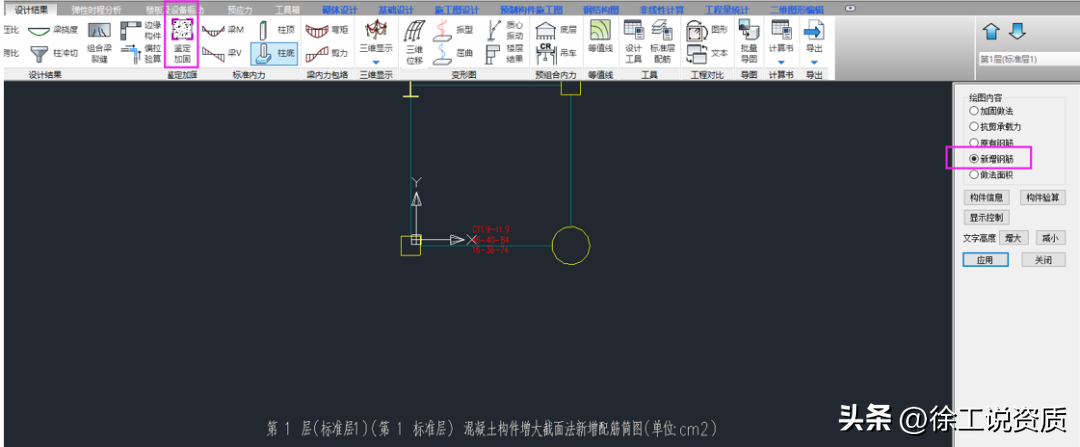The width and height of the screenshot is (1080, 447).
Task: Open the 鉴定加固 appraisal reinforcement tool
Action: pyautogui.click(x=182, y=41)
